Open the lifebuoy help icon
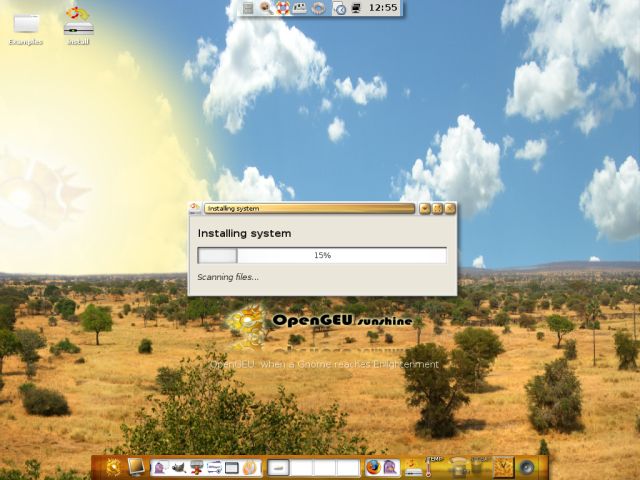Viewport: 640px width, 480px height. pyautogui.click(x=283, y=8)
